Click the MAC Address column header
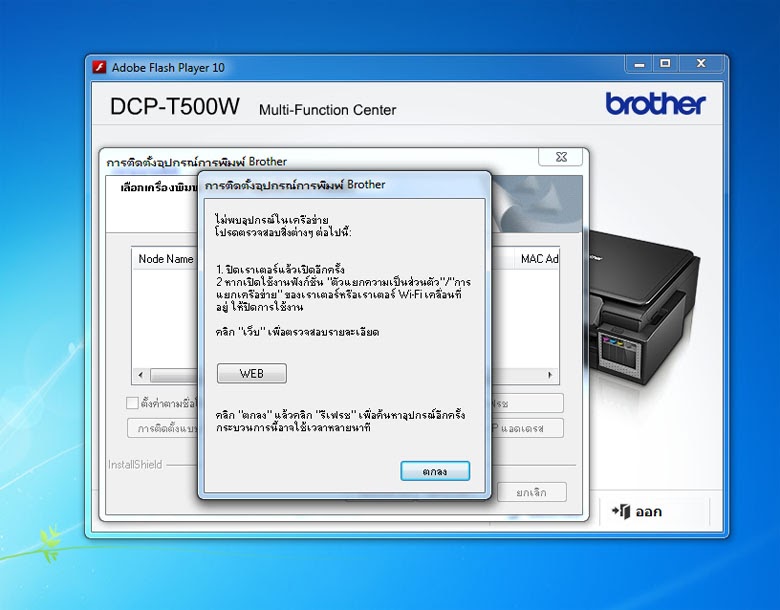780x610 pixels. pyautogui.click(x=536, y=259)
